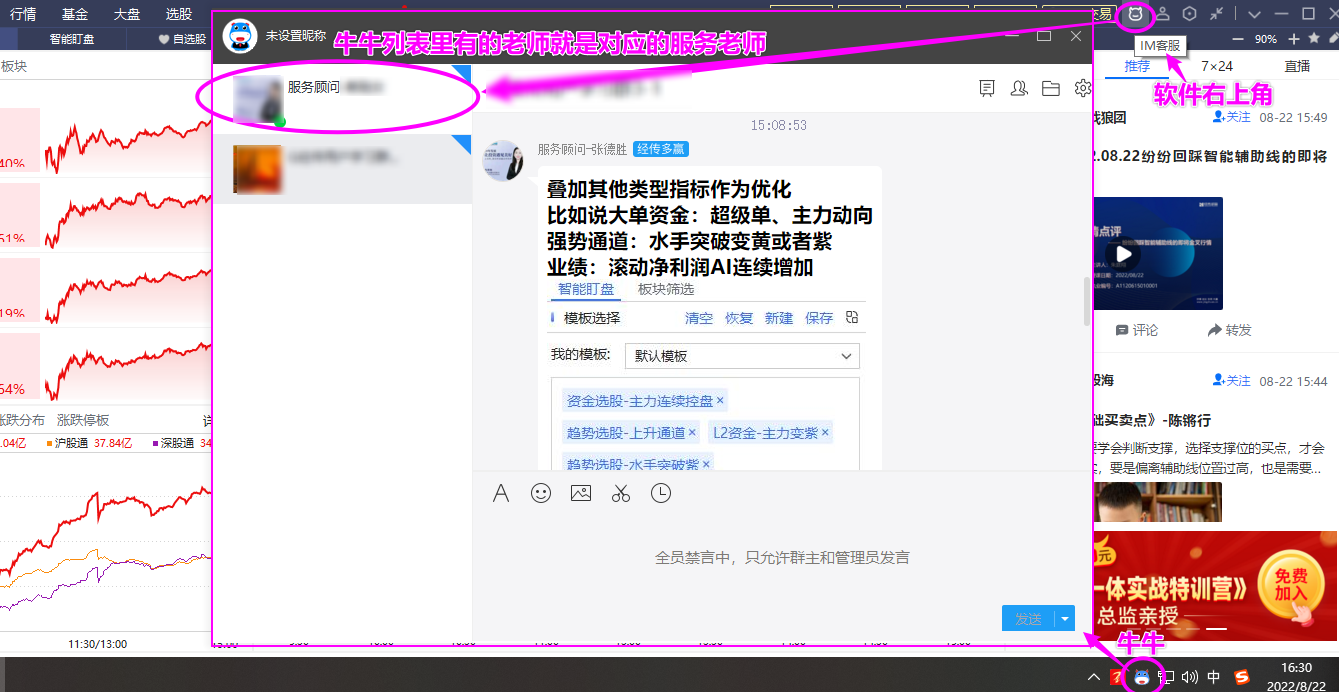Open network tray icon

coord(1166,677)
